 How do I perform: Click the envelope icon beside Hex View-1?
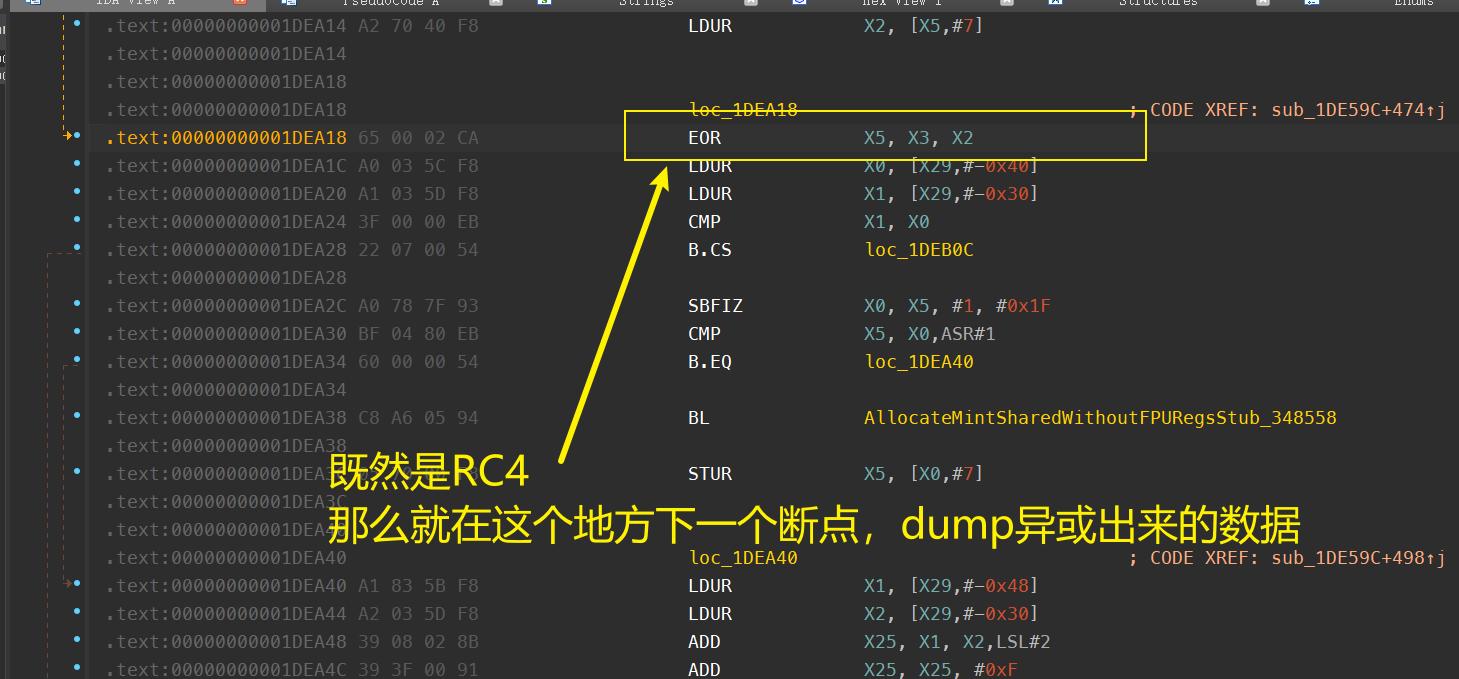[x=798, y=4]
